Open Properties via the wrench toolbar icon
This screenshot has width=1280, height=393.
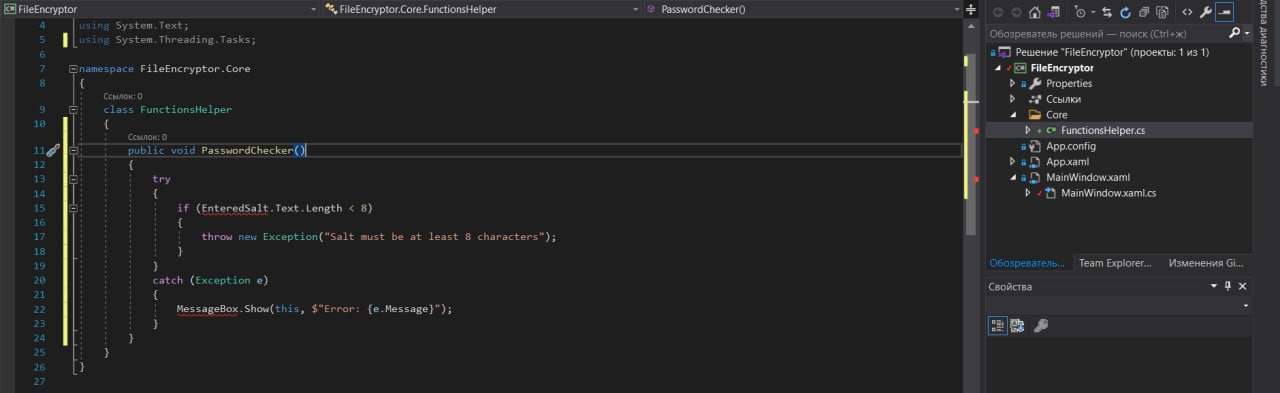pos(1206,12)
